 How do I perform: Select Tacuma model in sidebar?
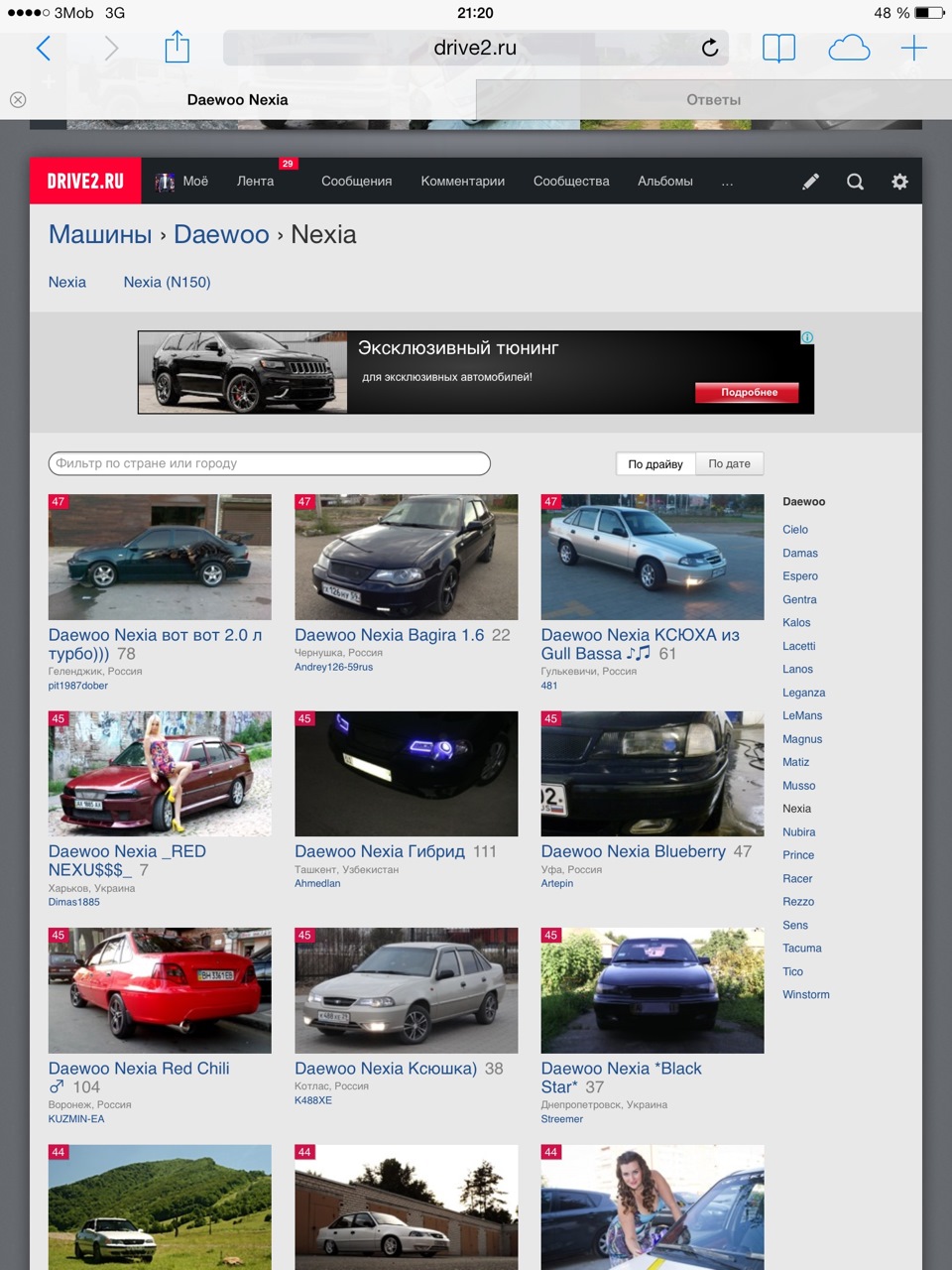(x=802, y=949)
